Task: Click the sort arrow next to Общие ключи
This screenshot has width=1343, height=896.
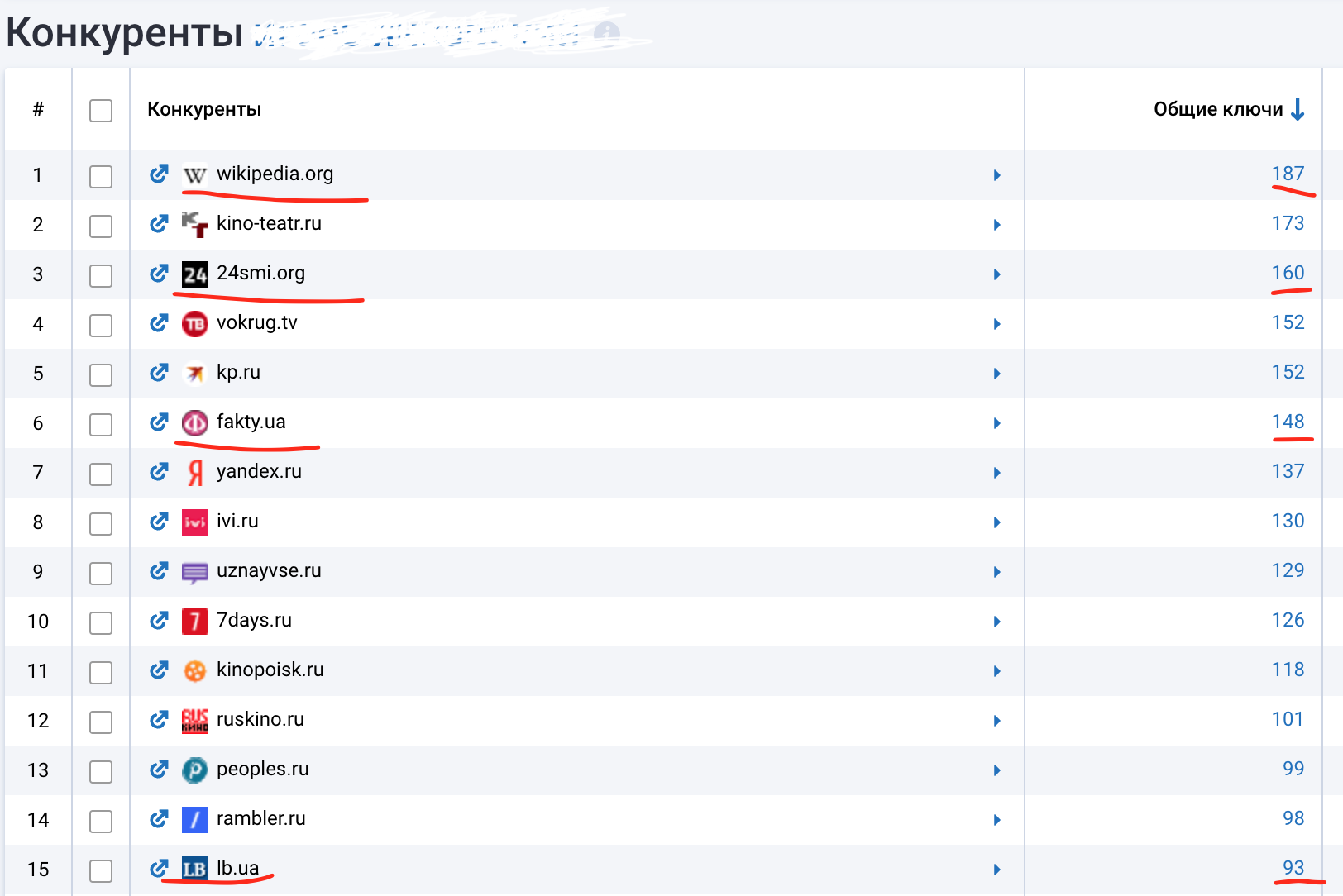Action: coord(1298,109)
